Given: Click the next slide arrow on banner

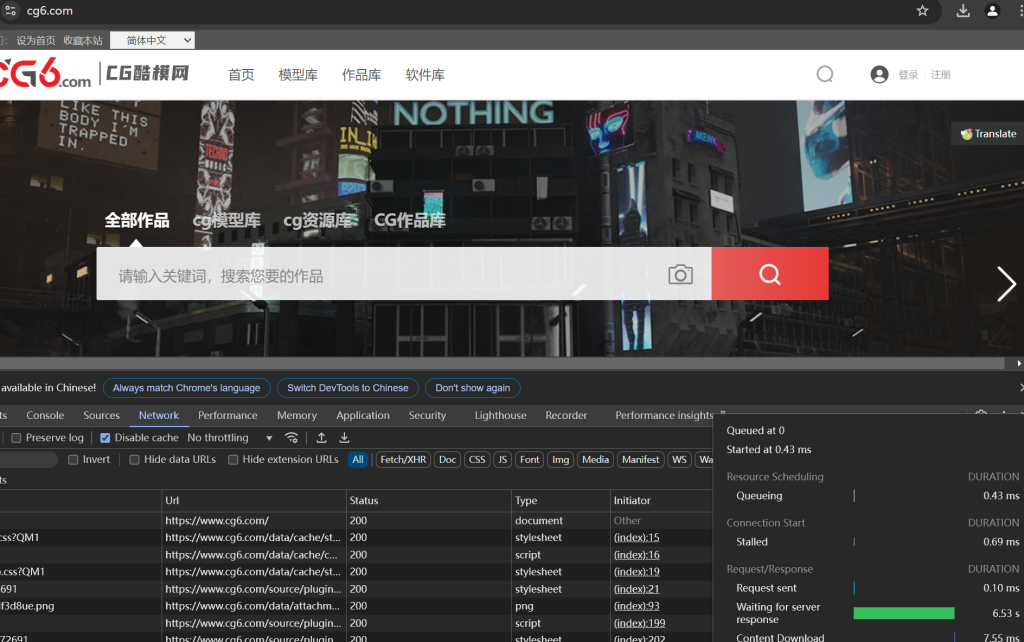Looking at the screenshot, I should 1006,284.
